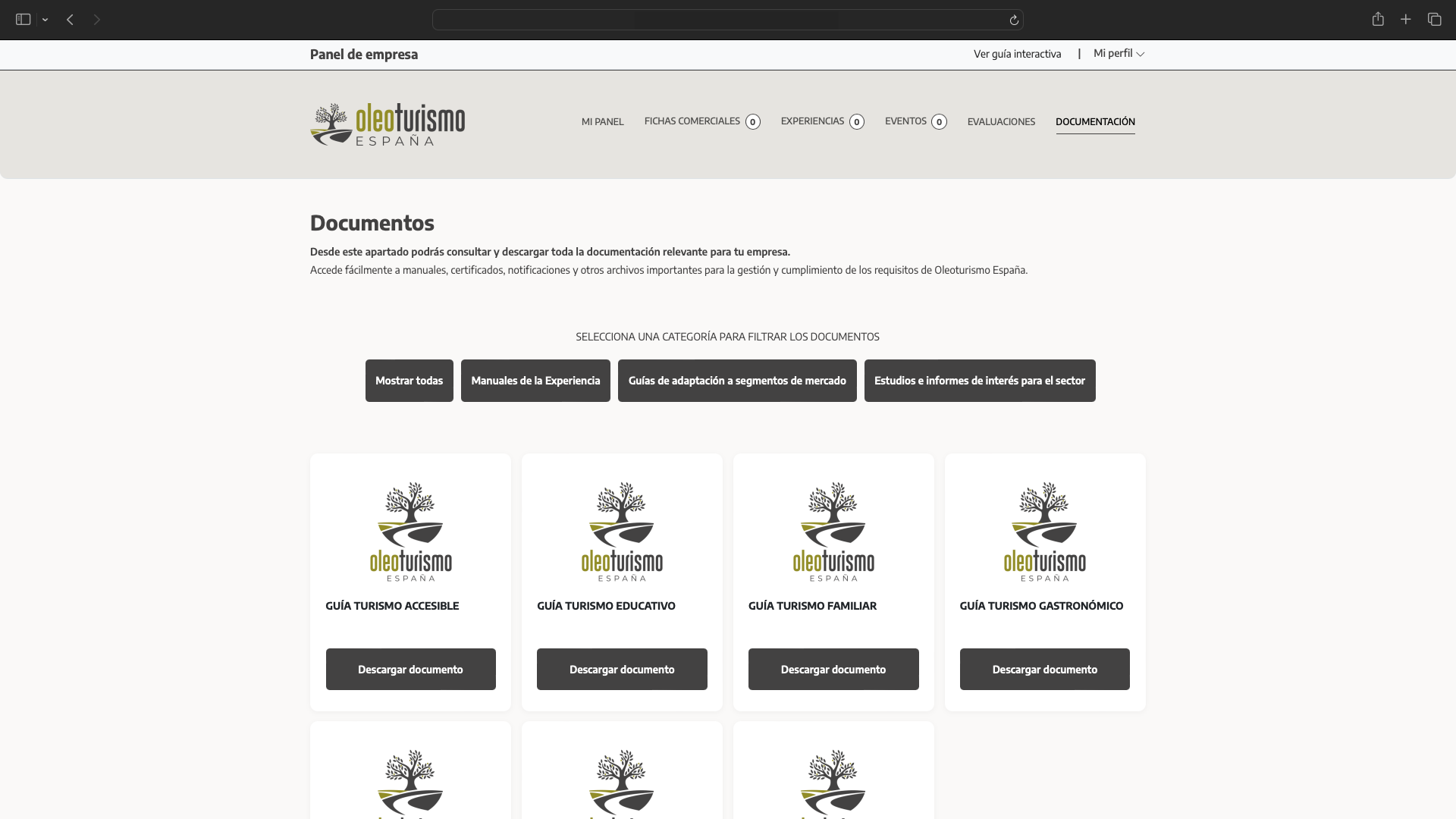1456x819 pixels.
Task: Open the Ver guía interactiva link
Action: tap(1017, 54)
